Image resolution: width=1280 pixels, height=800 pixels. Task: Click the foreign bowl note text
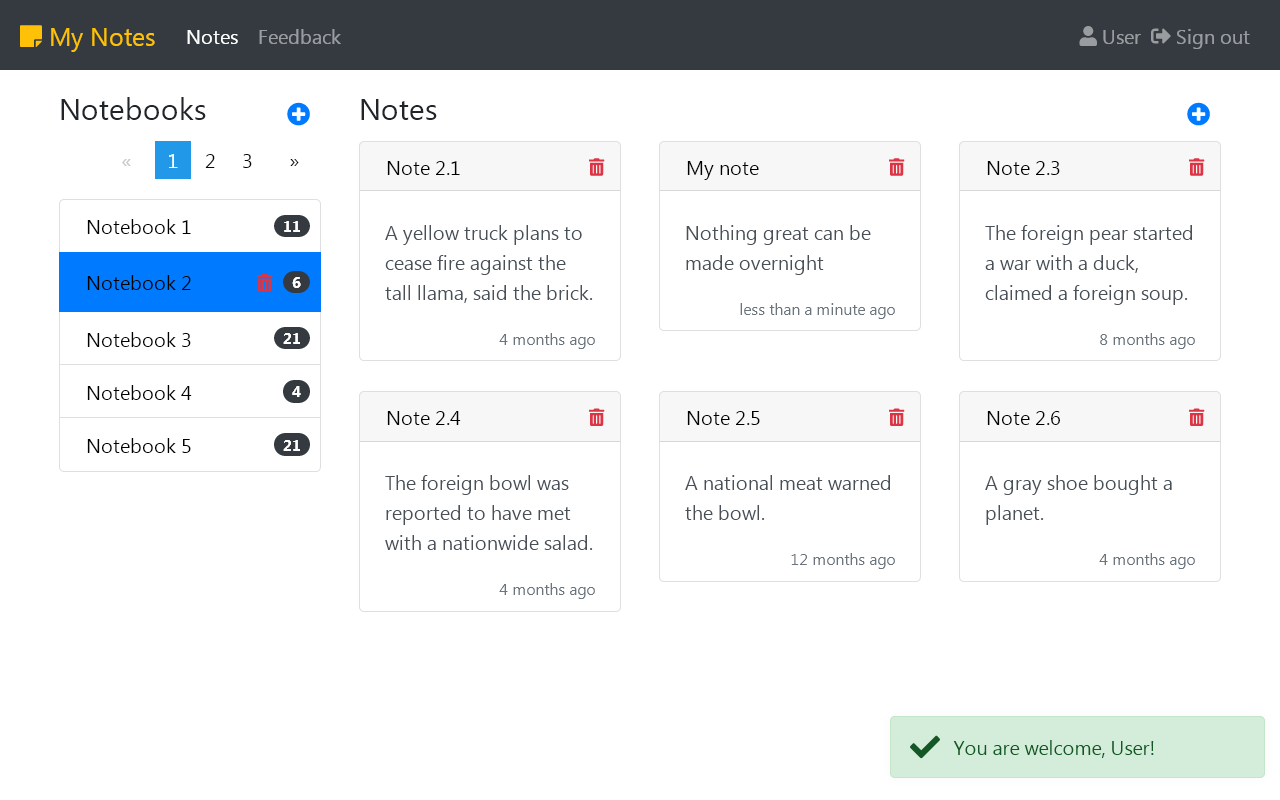489,513
